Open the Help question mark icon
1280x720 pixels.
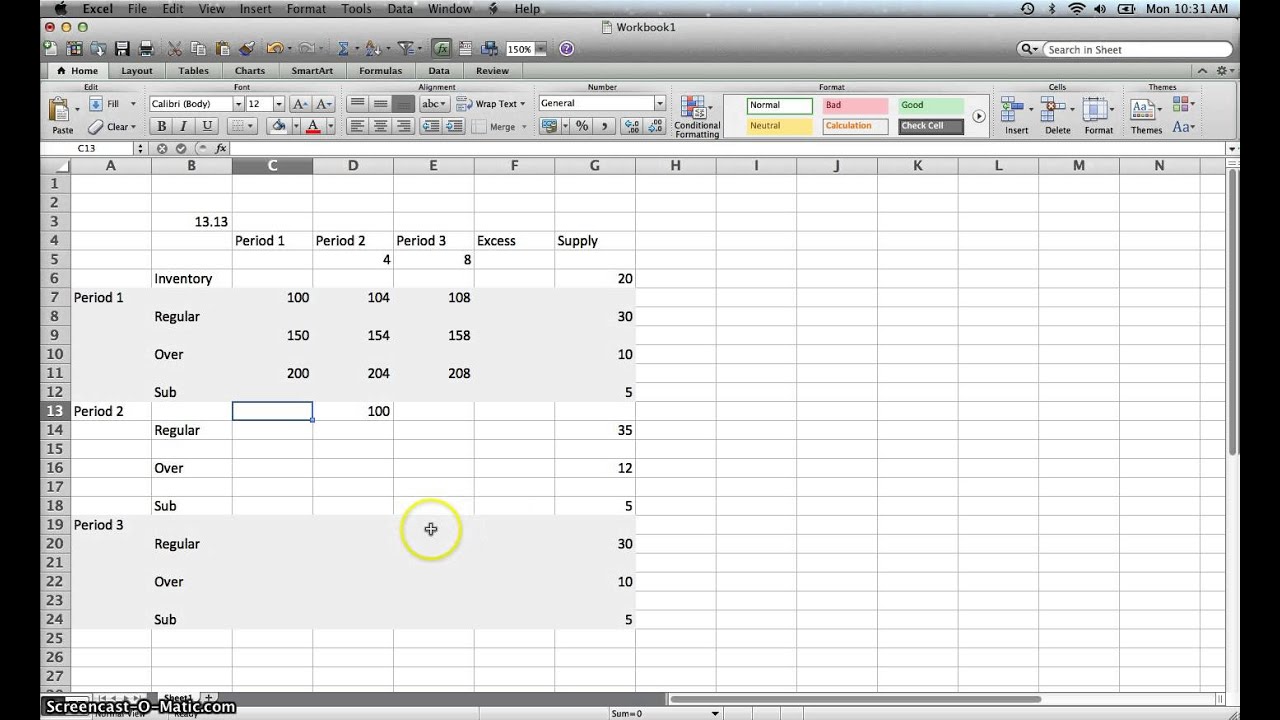coord(567,48)
